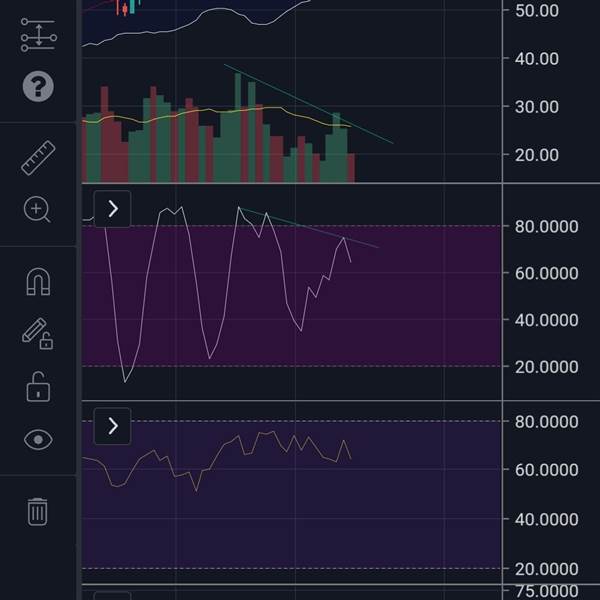Toggle stay in drawing mode pencil-lock
This screenshot has width=600, height=600.
point(38,334)
